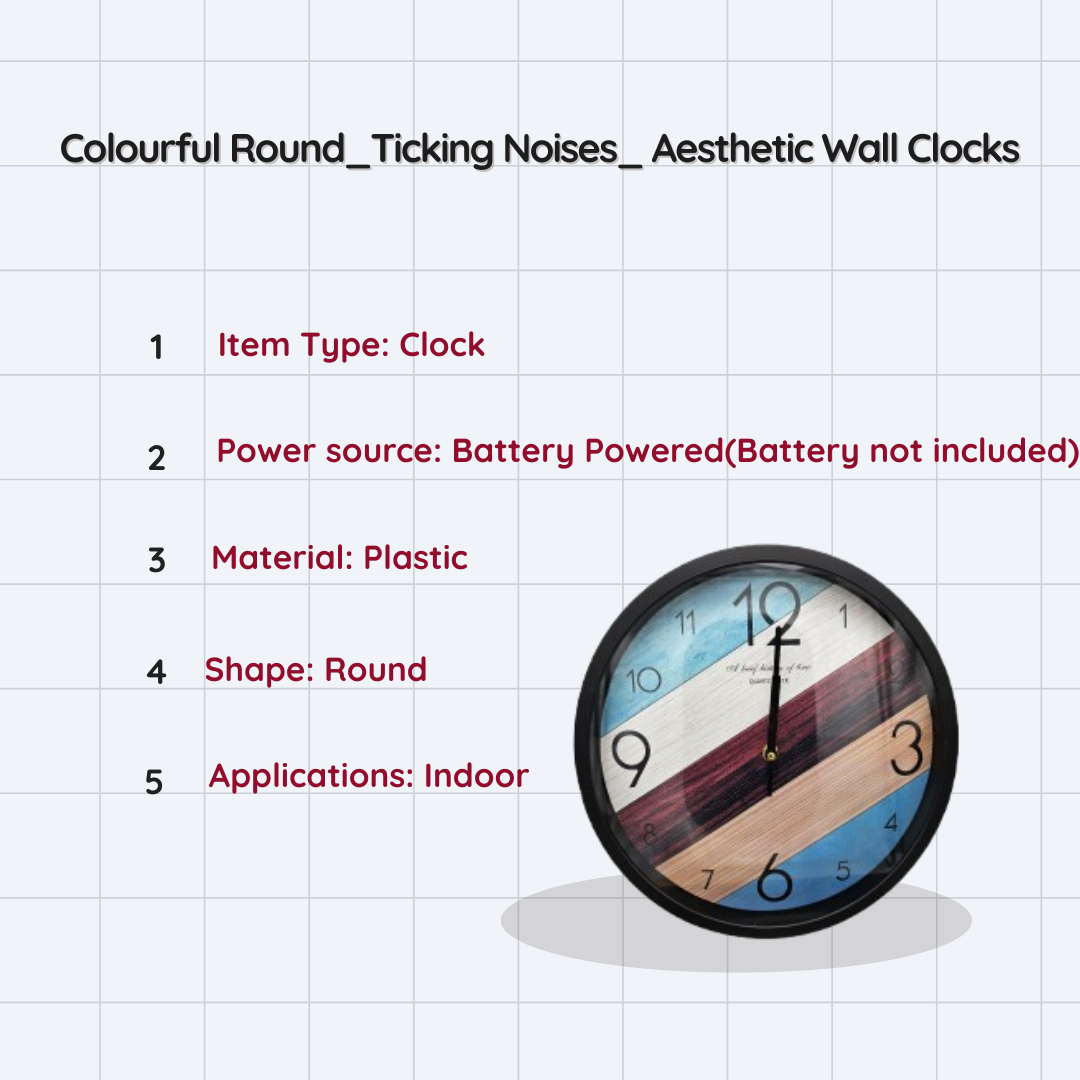Click the small 10 numeral on the clock
This screenshot has height=1080, width=1080.
coord(643,681)
